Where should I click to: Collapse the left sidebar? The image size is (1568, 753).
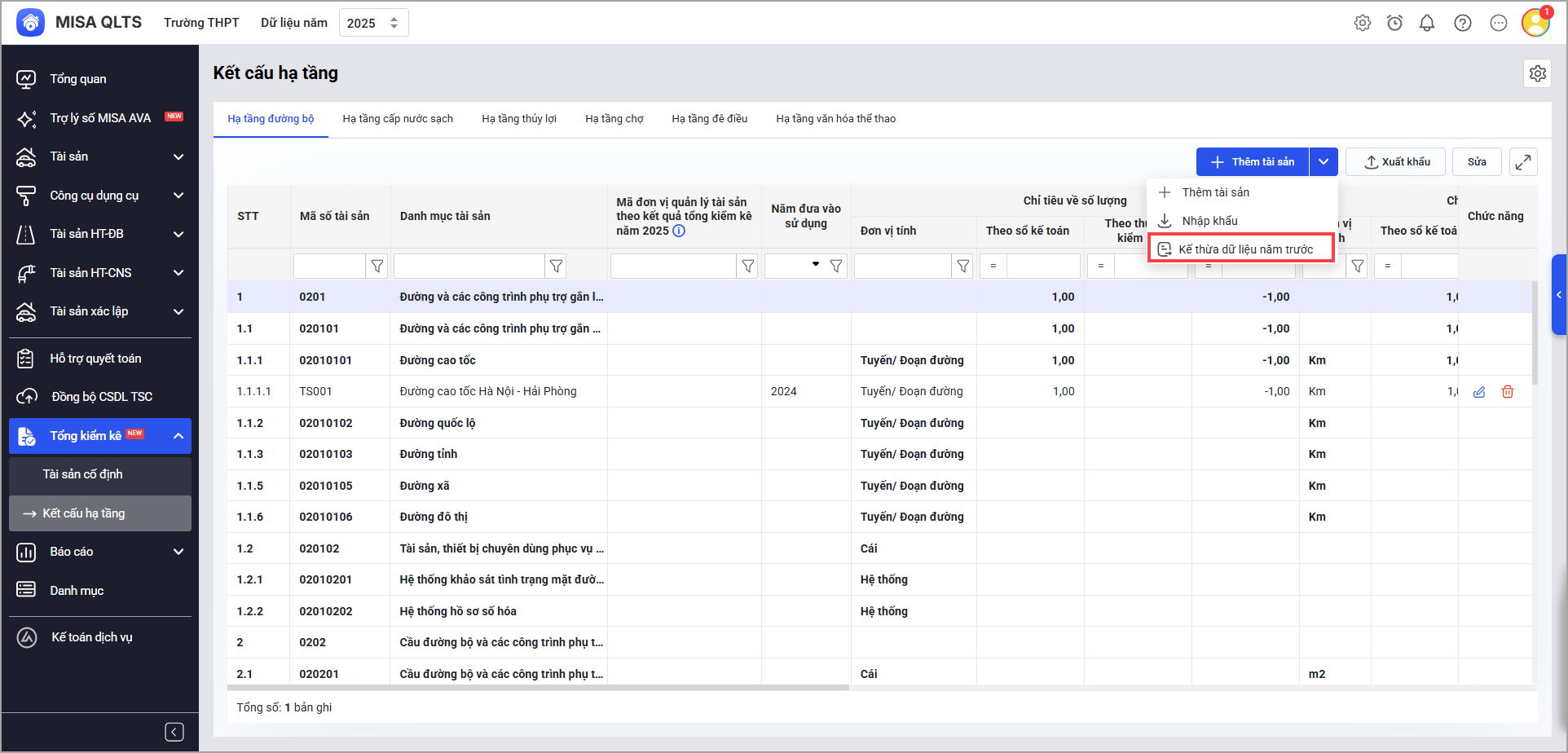pos(174,732)
